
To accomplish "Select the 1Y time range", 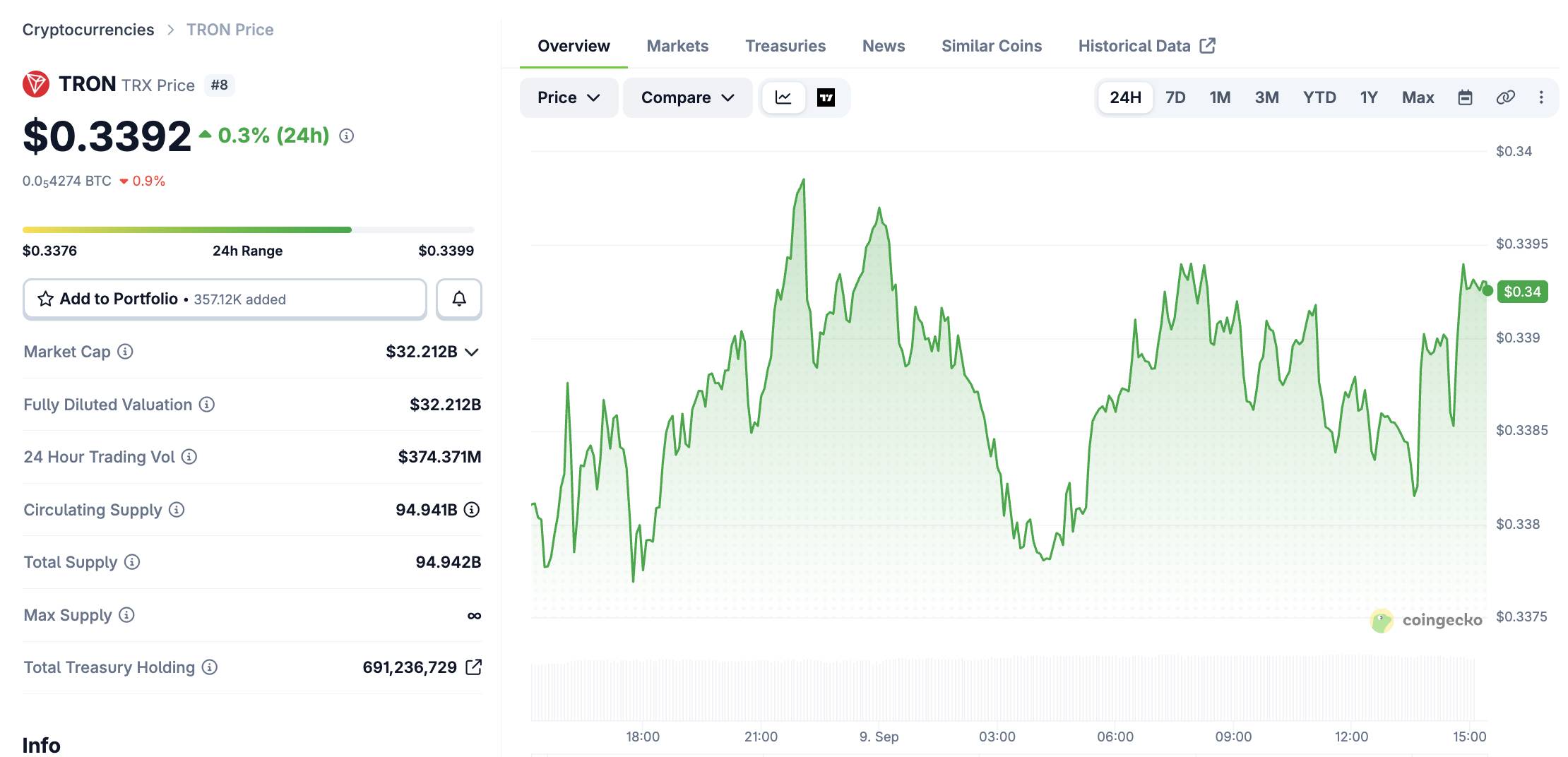I will point(1369,97).
